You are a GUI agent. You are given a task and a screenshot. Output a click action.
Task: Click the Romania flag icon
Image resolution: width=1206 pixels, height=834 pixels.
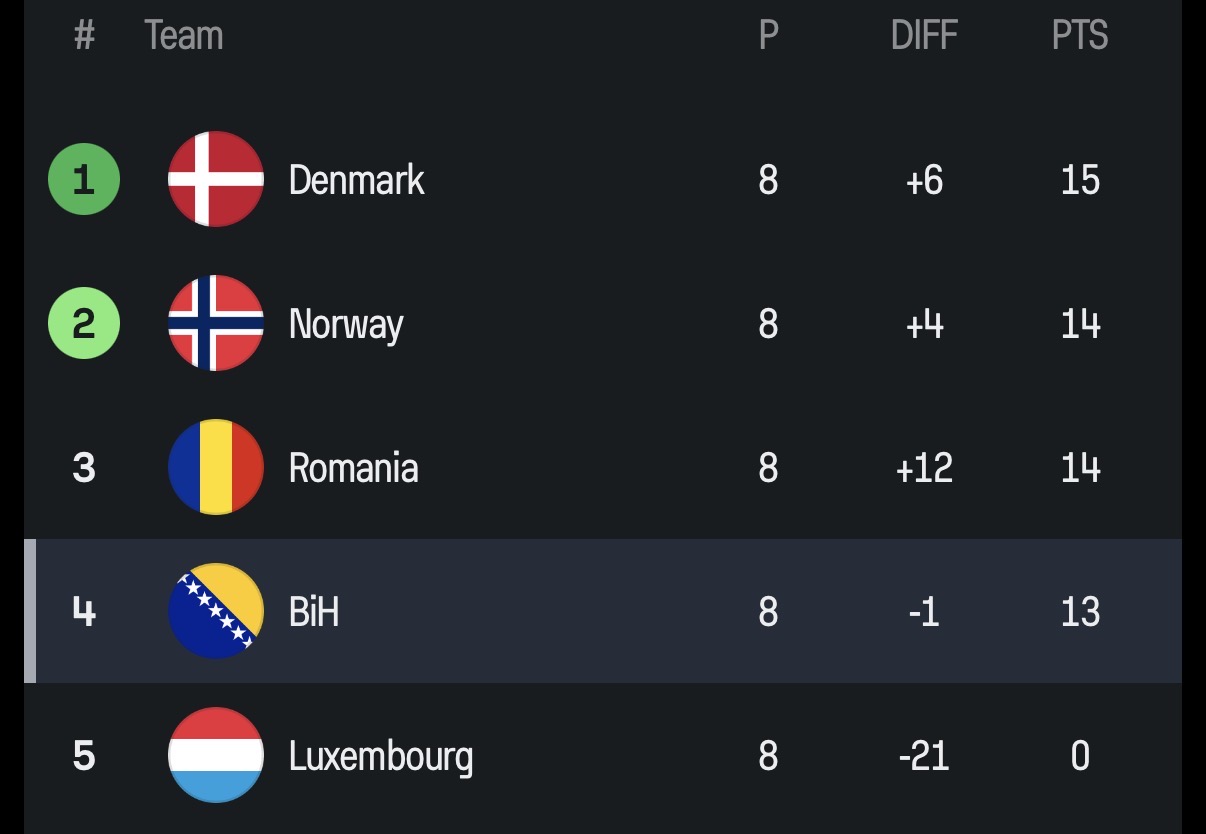(216, 467)
